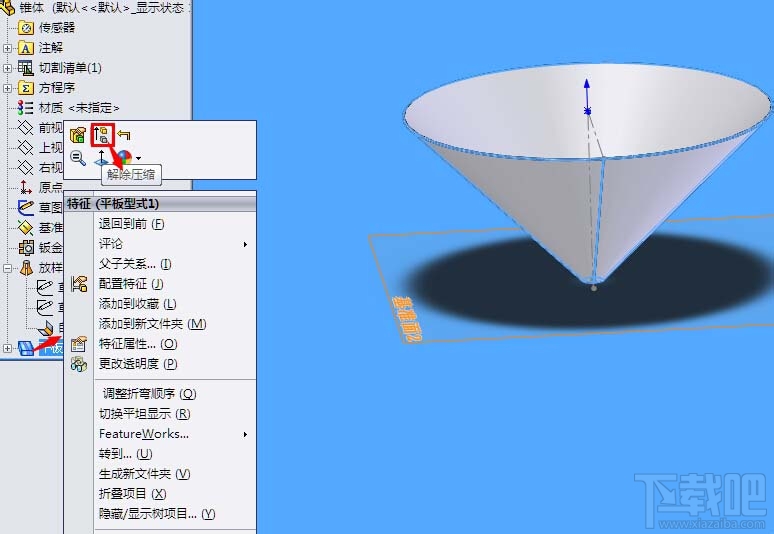Screen dimensions: 774x534
Task: Click the top plane (上视) icon
Action: (x=25, y=147)
